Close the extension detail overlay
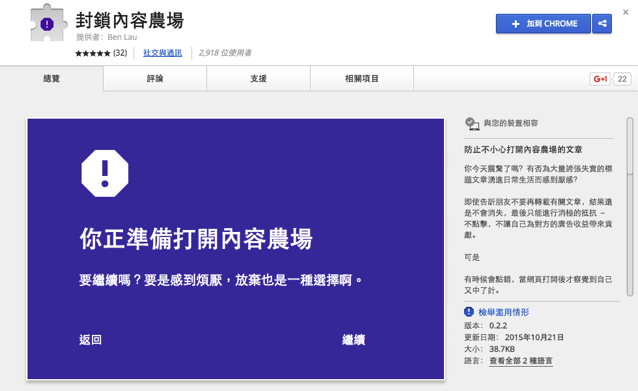 625,13
